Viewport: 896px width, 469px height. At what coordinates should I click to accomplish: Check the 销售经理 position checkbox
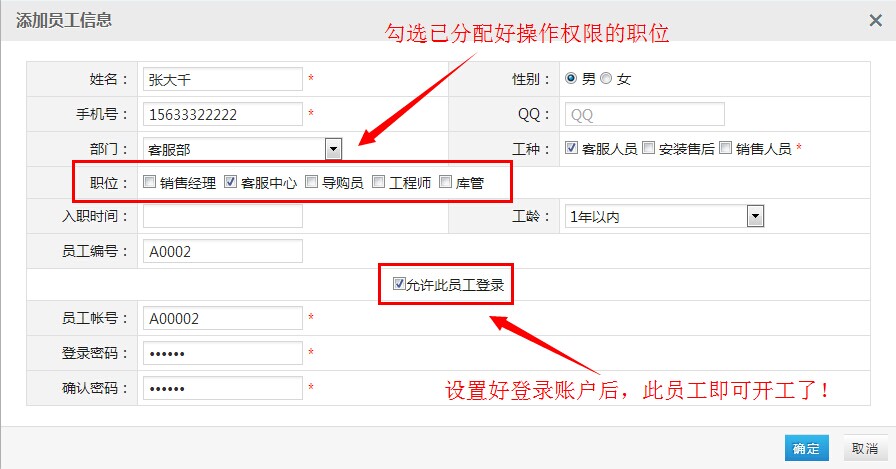(150, 182)
